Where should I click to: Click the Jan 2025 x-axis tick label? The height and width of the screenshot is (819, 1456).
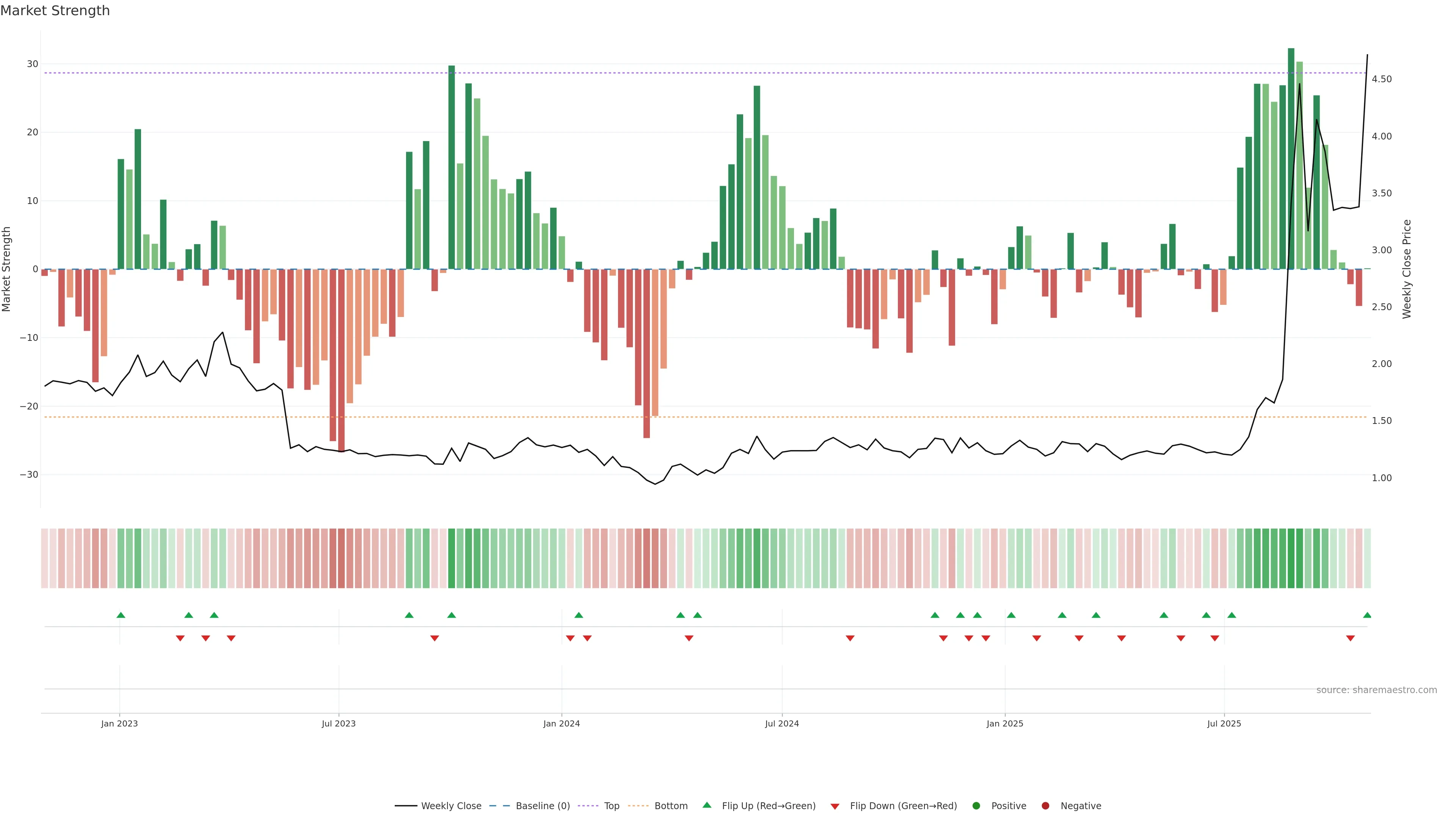(1005, 723)
